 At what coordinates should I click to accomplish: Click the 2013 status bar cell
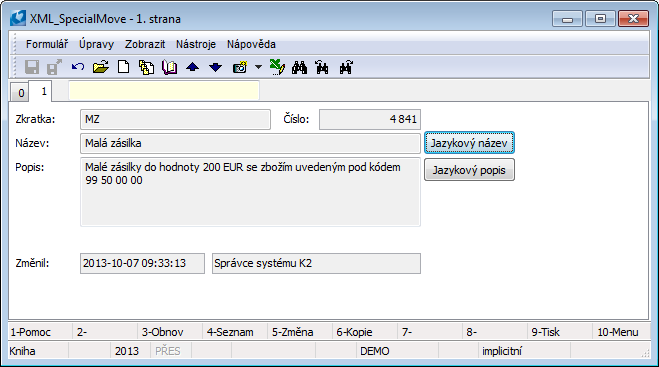130,351
